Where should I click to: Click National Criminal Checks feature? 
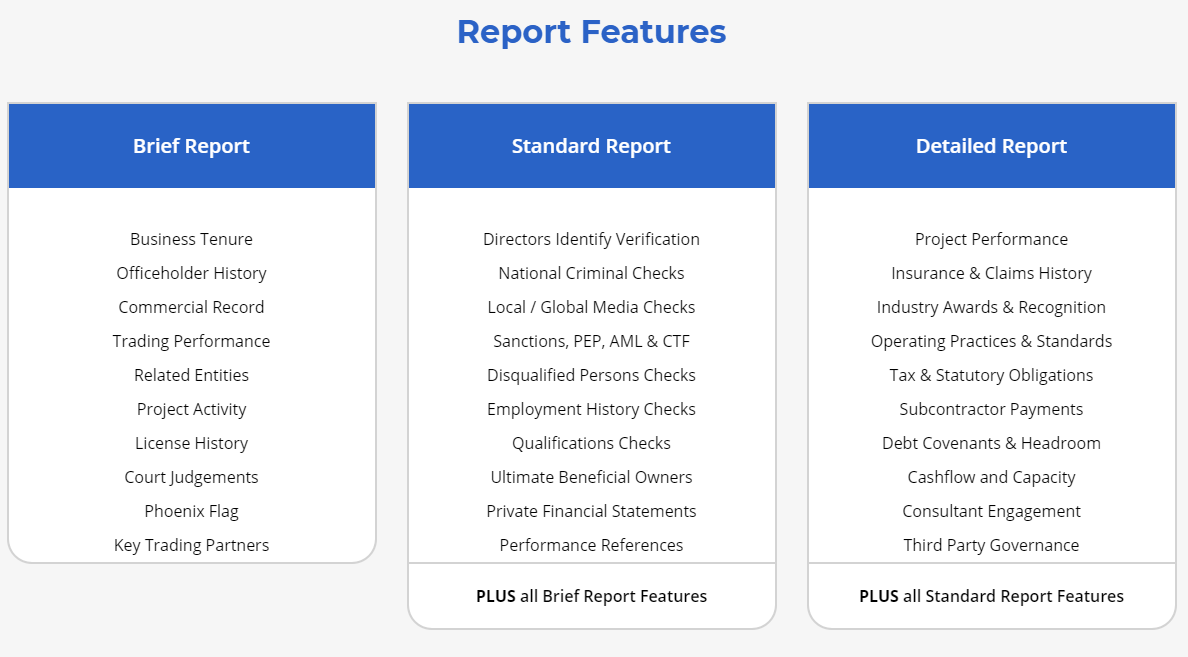tap(592, 274)
